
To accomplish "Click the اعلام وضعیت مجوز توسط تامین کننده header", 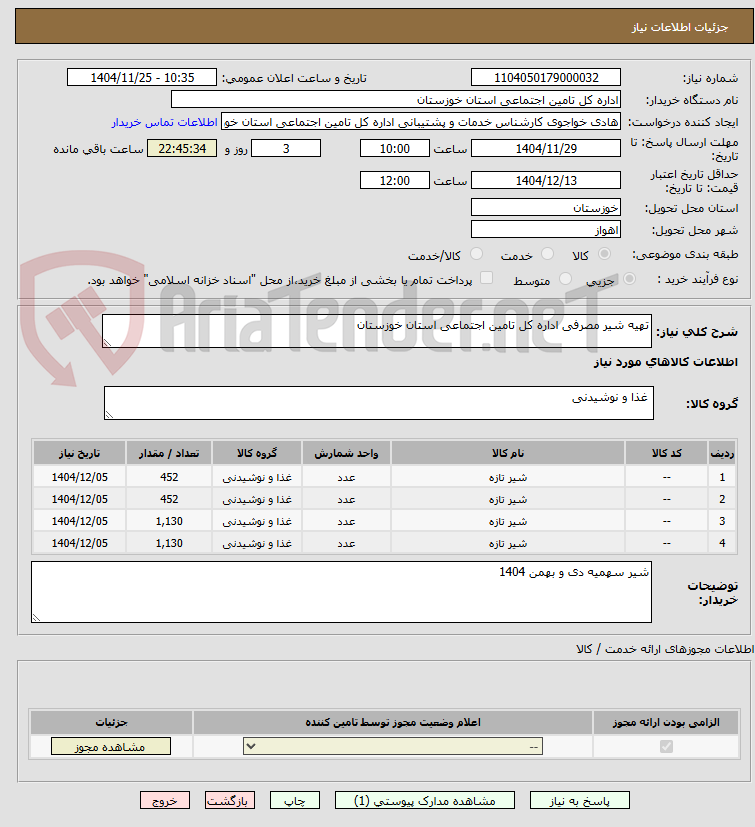I will click(x=393, y=722).
